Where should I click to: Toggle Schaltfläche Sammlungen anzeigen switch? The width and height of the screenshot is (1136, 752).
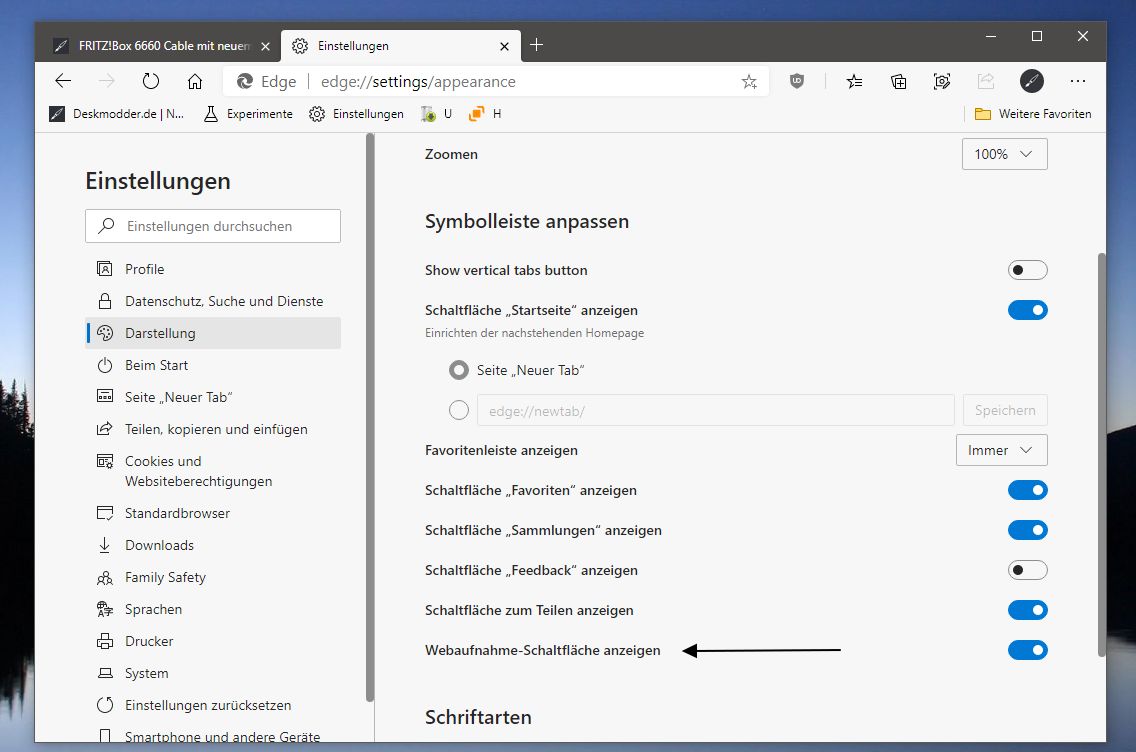pos(1027,530)
